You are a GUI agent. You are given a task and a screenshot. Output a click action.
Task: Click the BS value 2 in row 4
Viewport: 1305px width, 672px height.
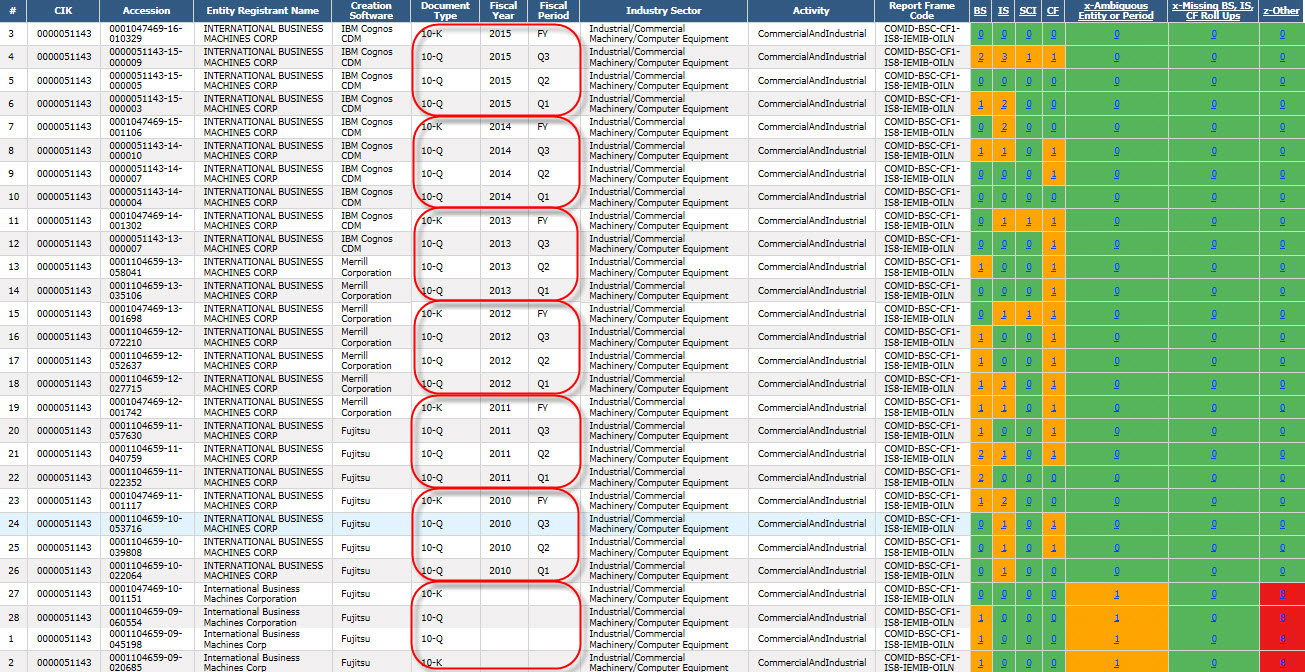[x=981, y=57]
